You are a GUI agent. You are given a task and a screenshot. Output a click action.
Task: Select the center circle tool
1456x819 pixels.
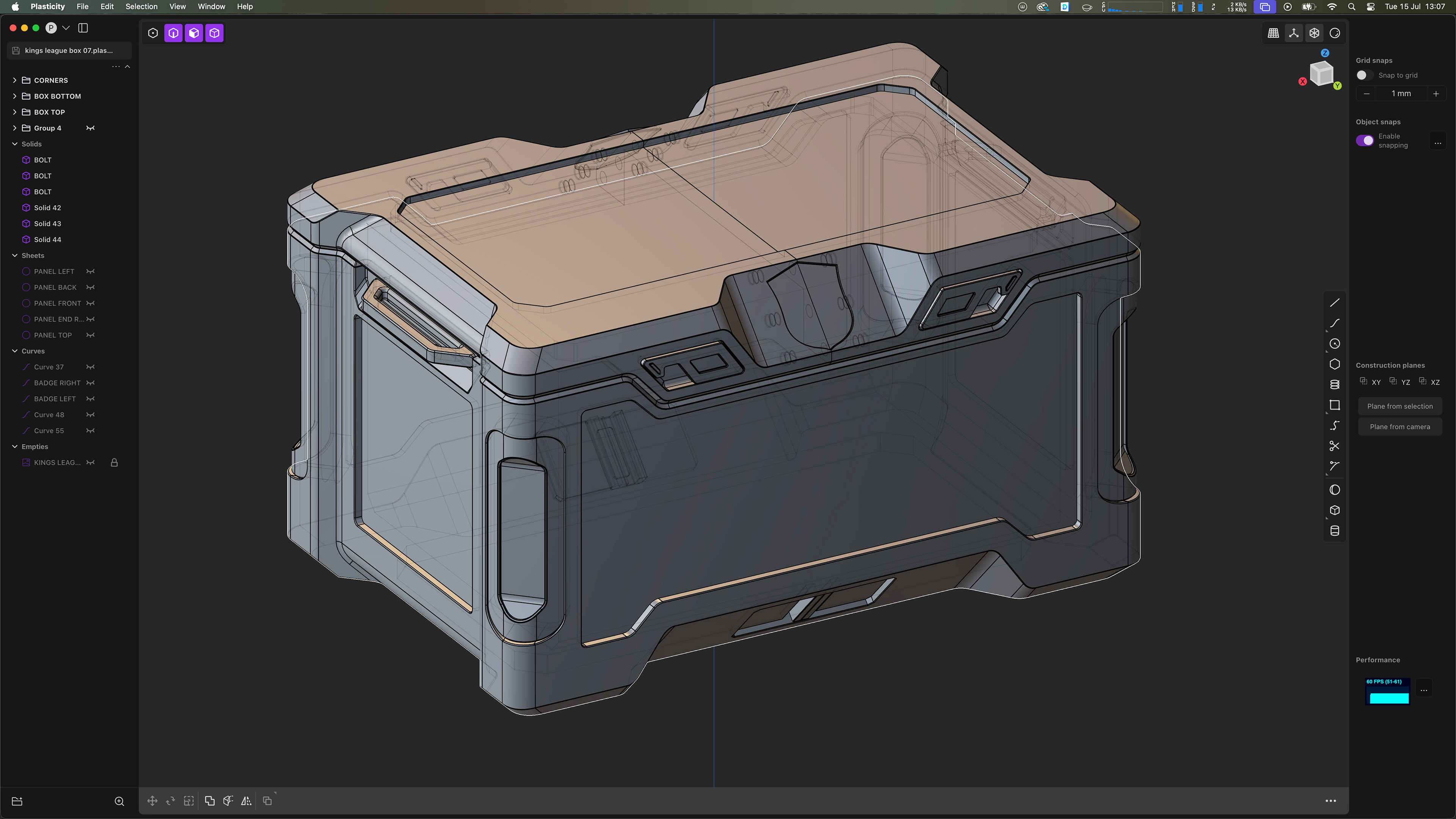pyautogui.click(x=1335, y=344)
